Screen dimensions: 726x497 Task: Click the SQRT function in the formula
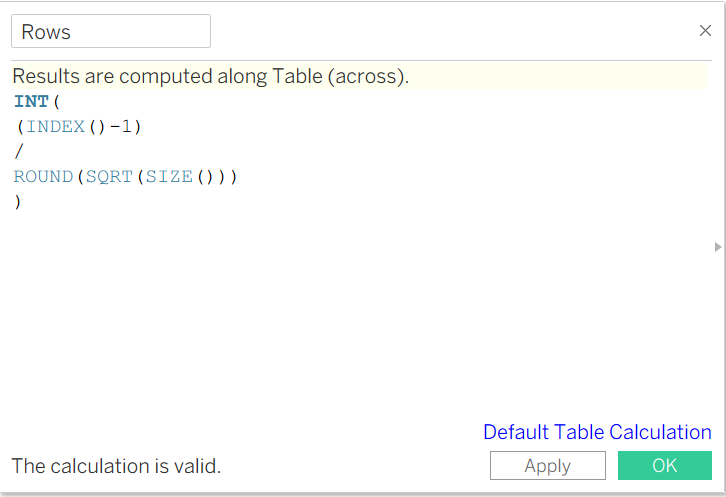[x=109, y=177]
